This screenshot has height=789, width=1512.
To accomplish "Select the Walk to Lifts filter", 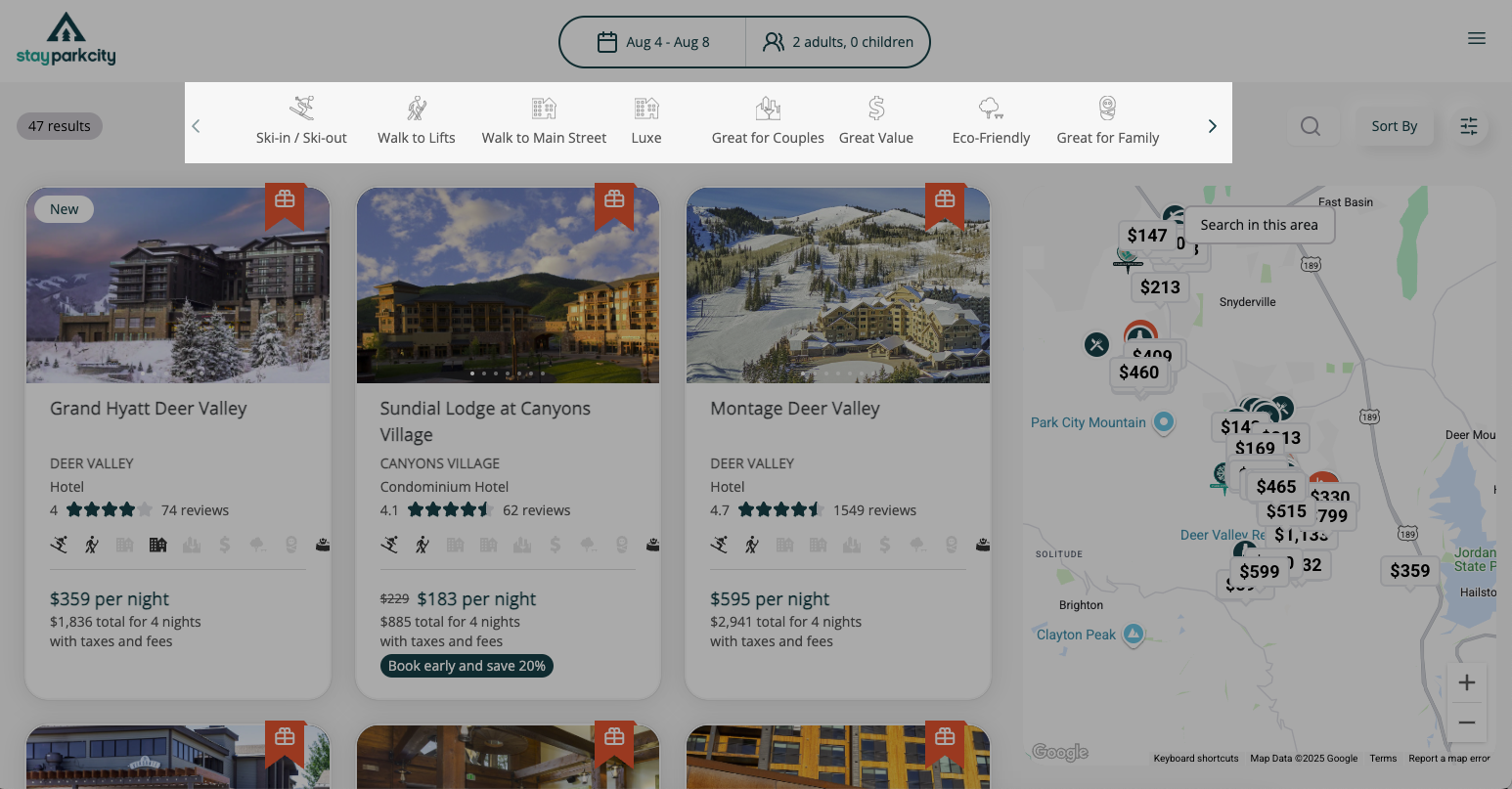I will (417, 122).
